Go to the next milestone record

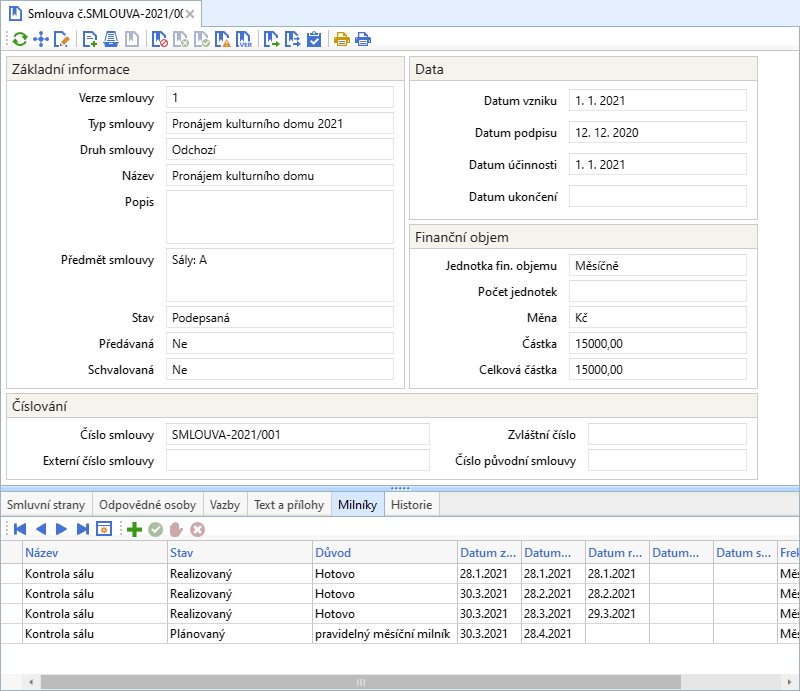tap(61, 529)
